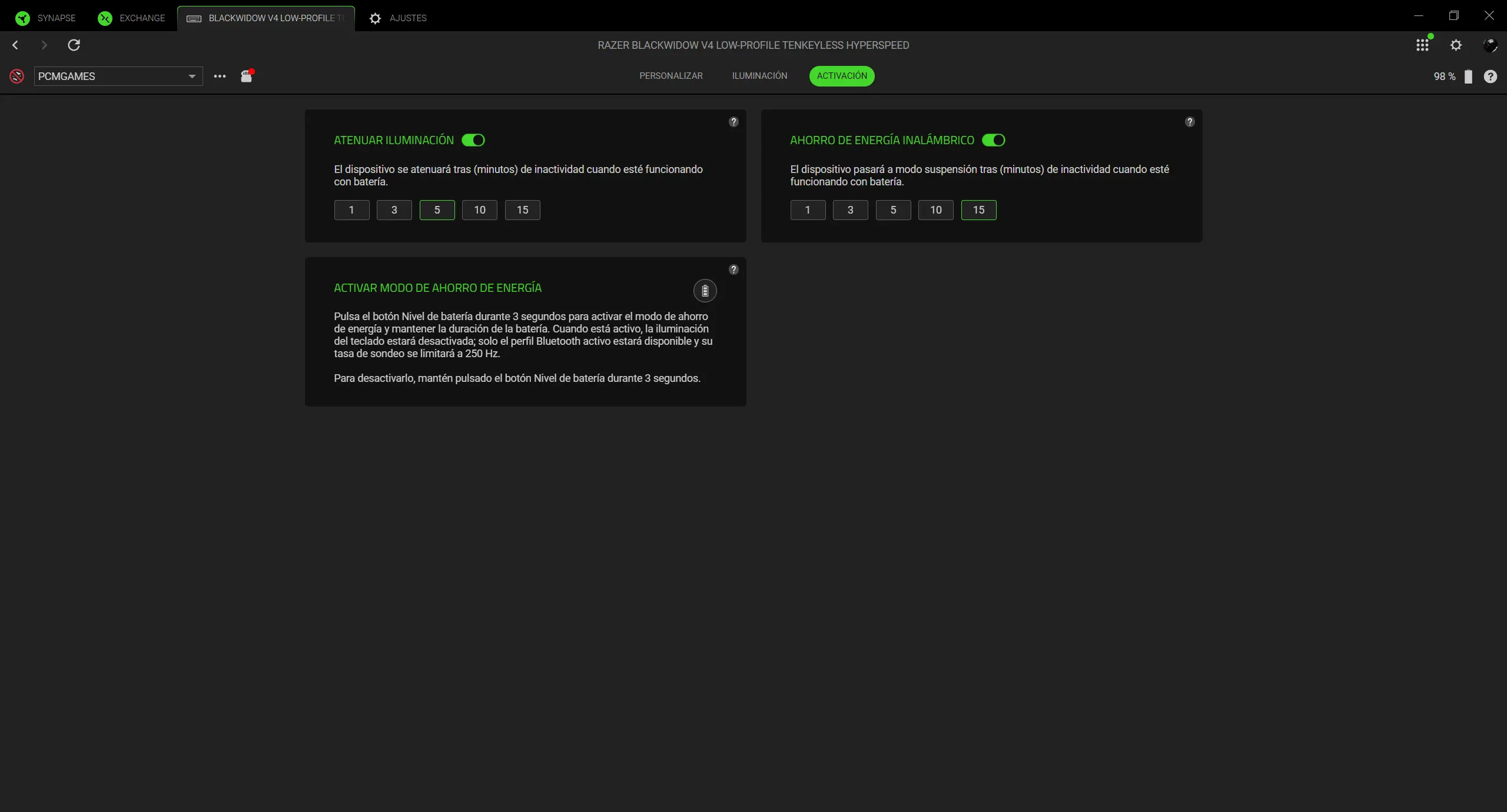Viewport: 1507px width, 812px height.
Task: Click the battery-level button icon in the power-saving panel
Action: [x=705, y=291]
